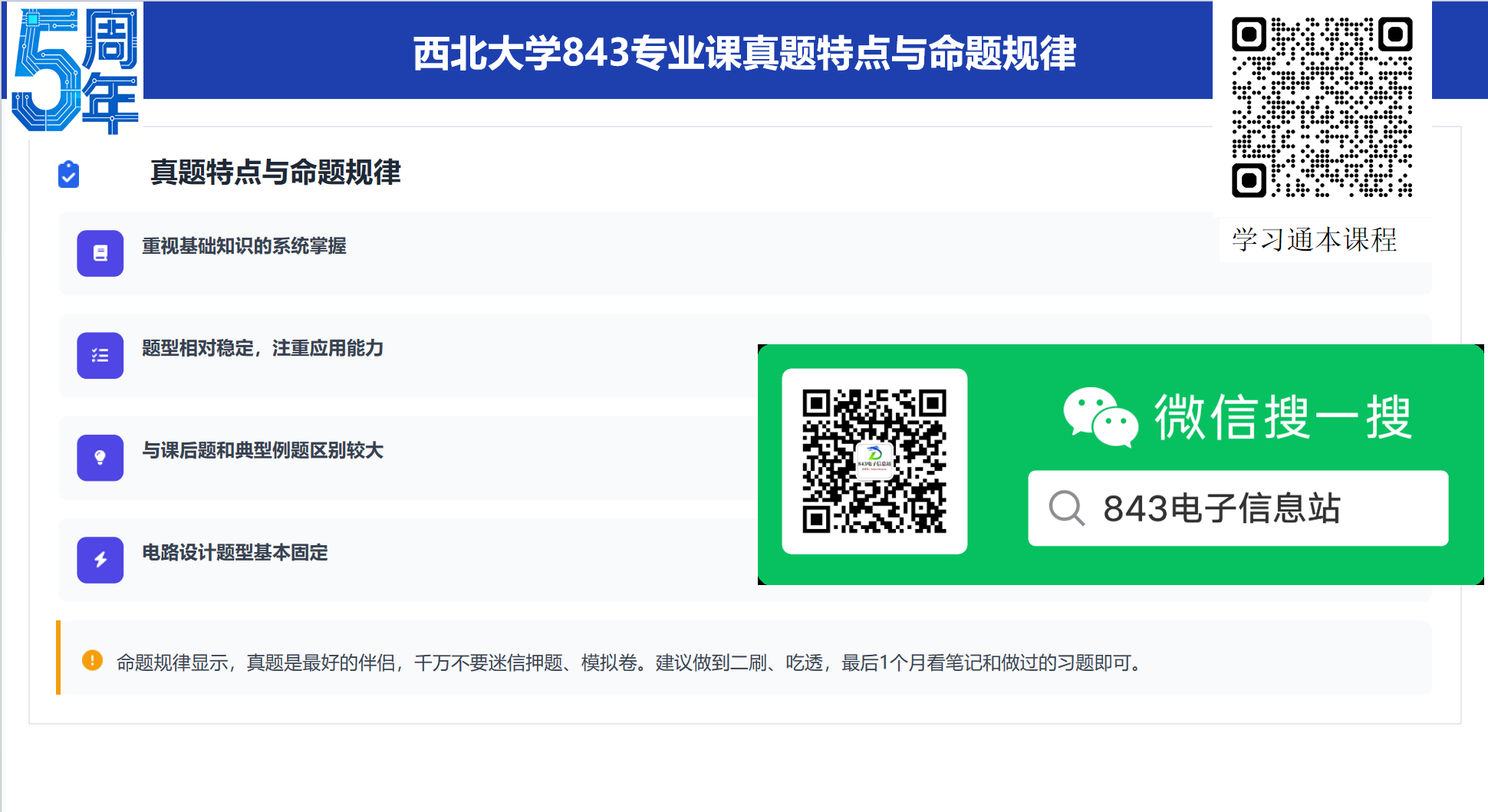Image resolution: width=1488 pixels, height=812 pixels.
Task: Click the text 与课后题和典型例题区别较大
Action: pyautogui.click(x=262, y=450)
